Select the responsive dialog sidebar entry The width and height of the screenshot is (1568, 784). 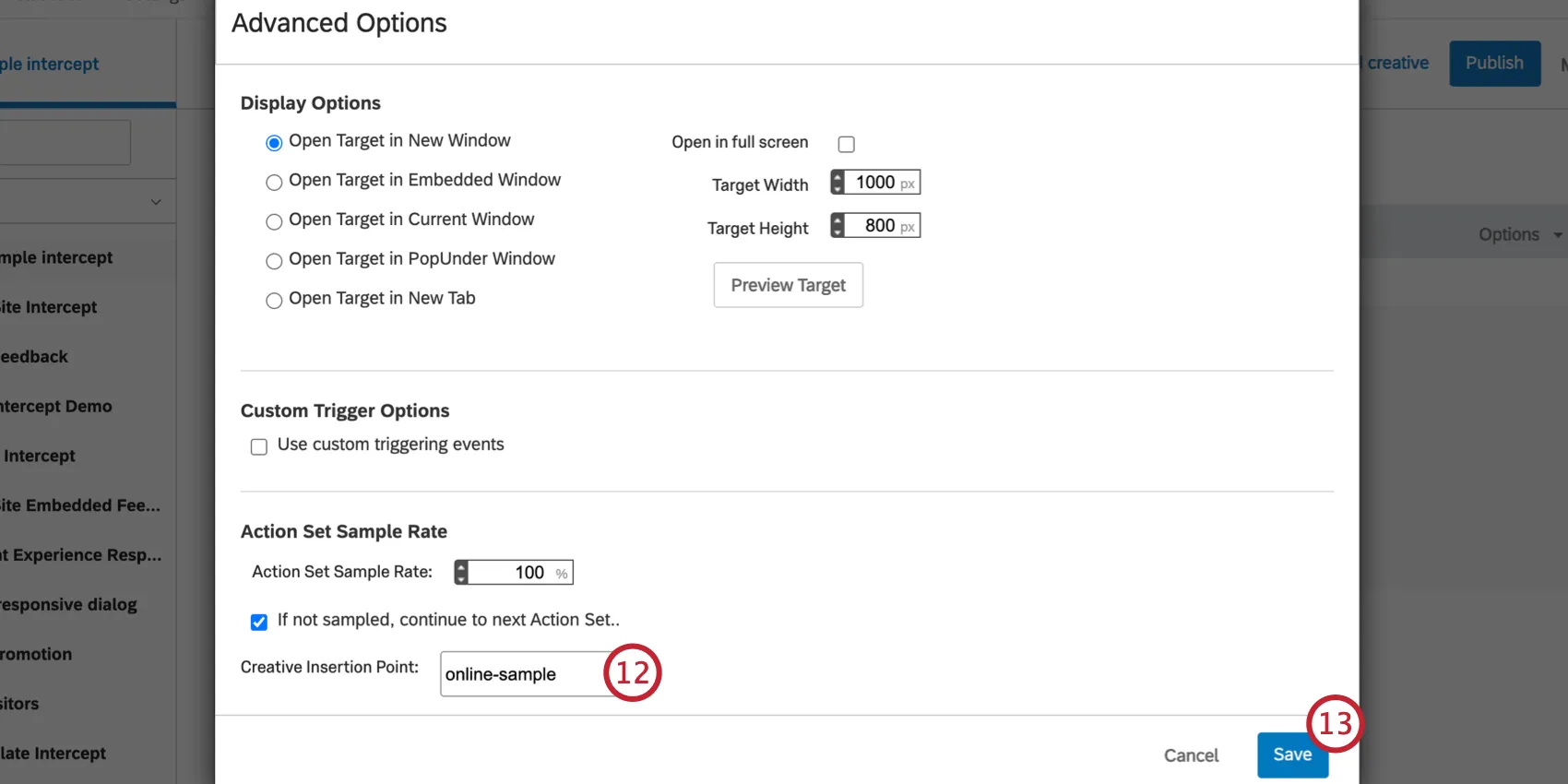coord(69,604)
